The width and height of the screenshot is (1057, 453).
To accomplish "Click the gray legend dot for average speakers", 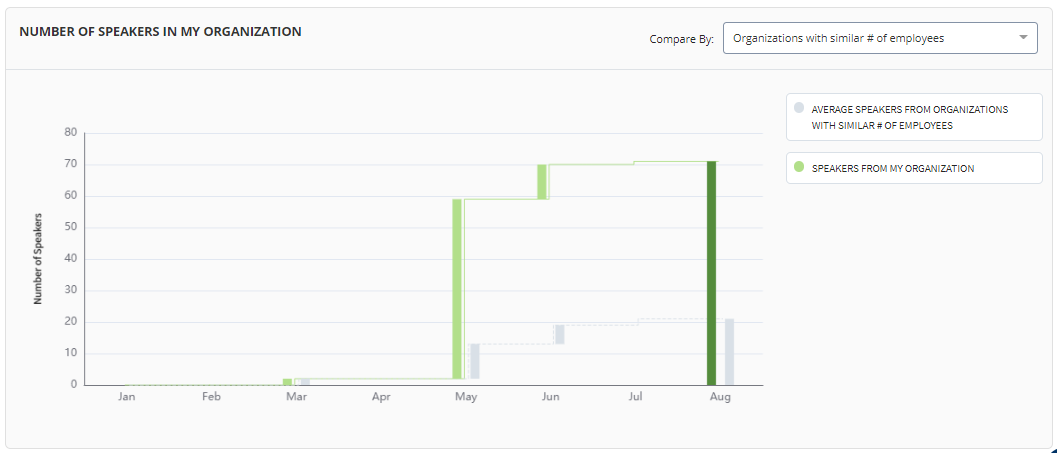I will [799, 108].
